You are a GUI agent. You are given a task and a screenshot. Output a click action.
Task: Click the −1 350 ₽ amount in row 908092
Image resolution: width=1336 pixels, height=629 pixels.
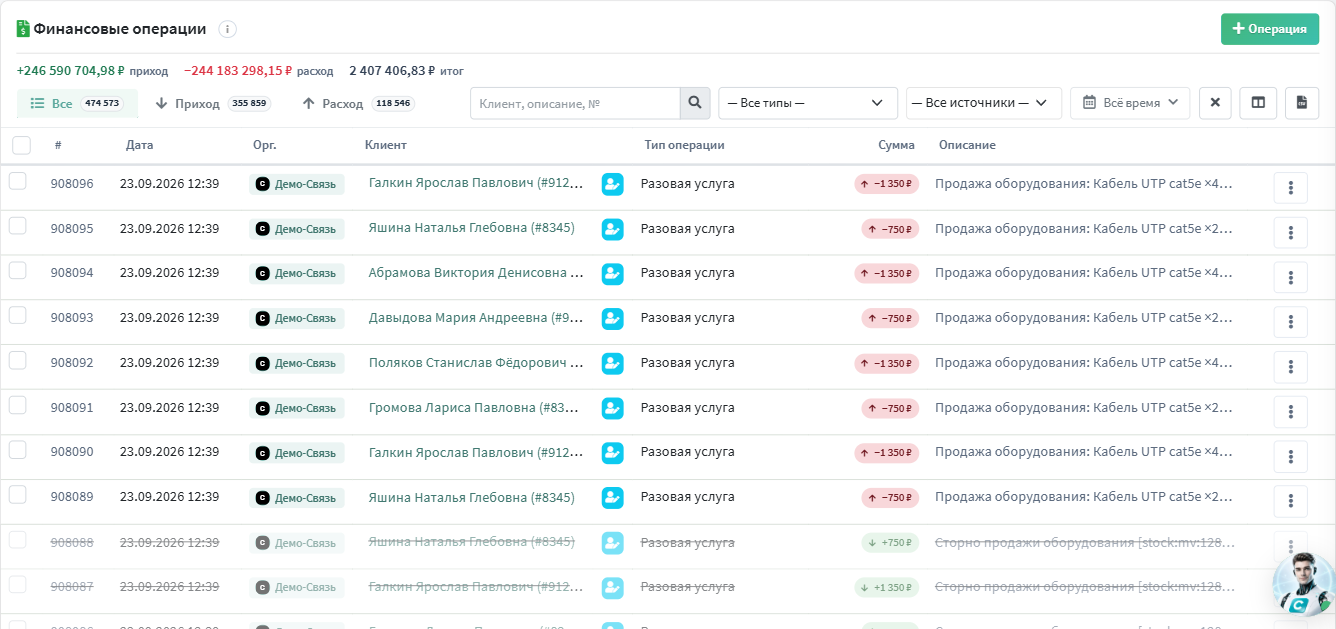click(886, 363)
